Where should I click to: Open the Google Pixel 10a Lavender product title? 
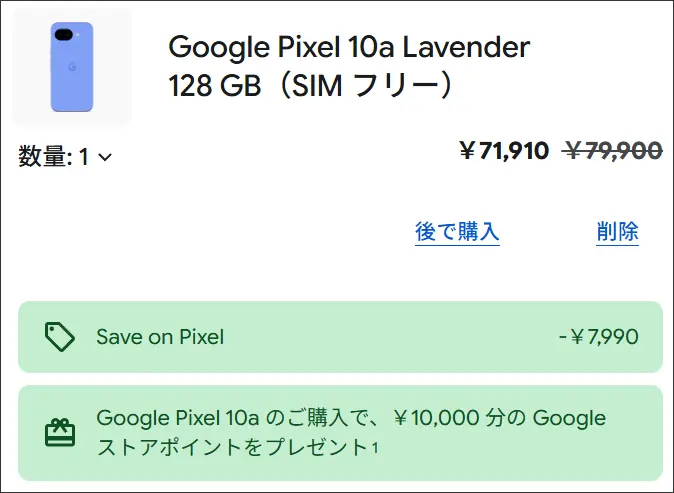pyautogui.click(x=349, y=46)
